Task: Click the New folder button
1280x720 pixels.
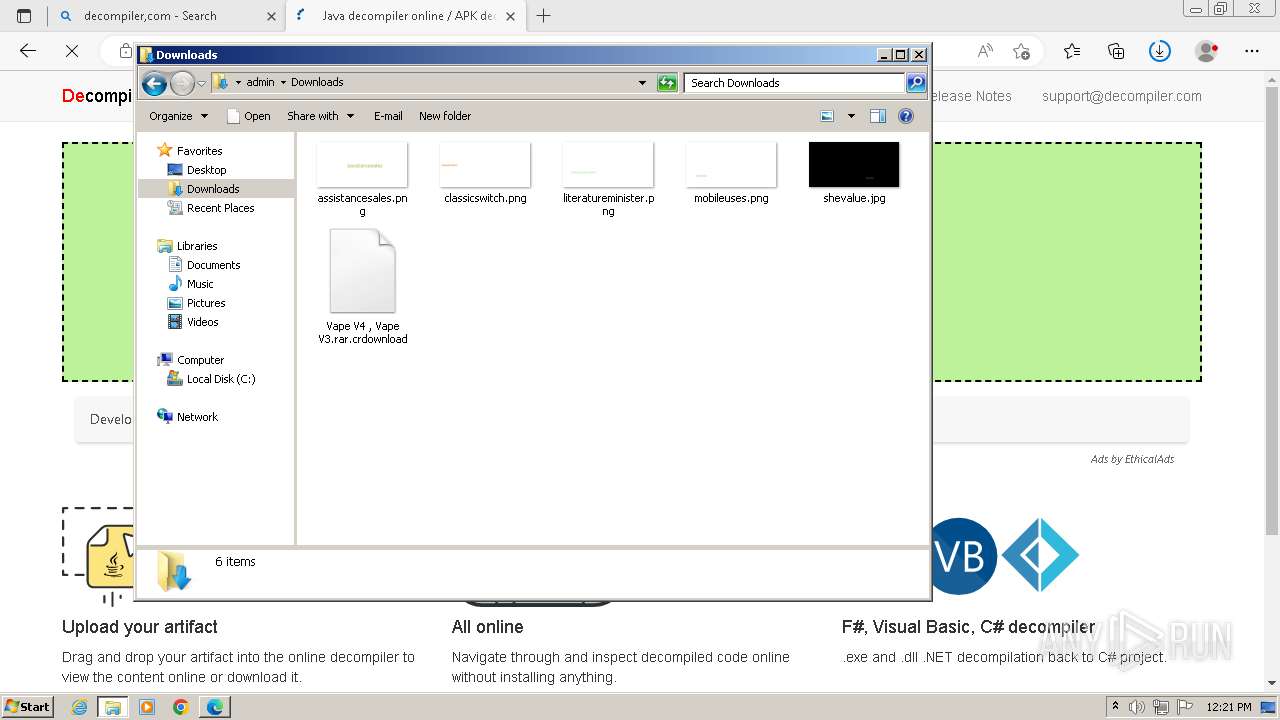Action: 445,116
